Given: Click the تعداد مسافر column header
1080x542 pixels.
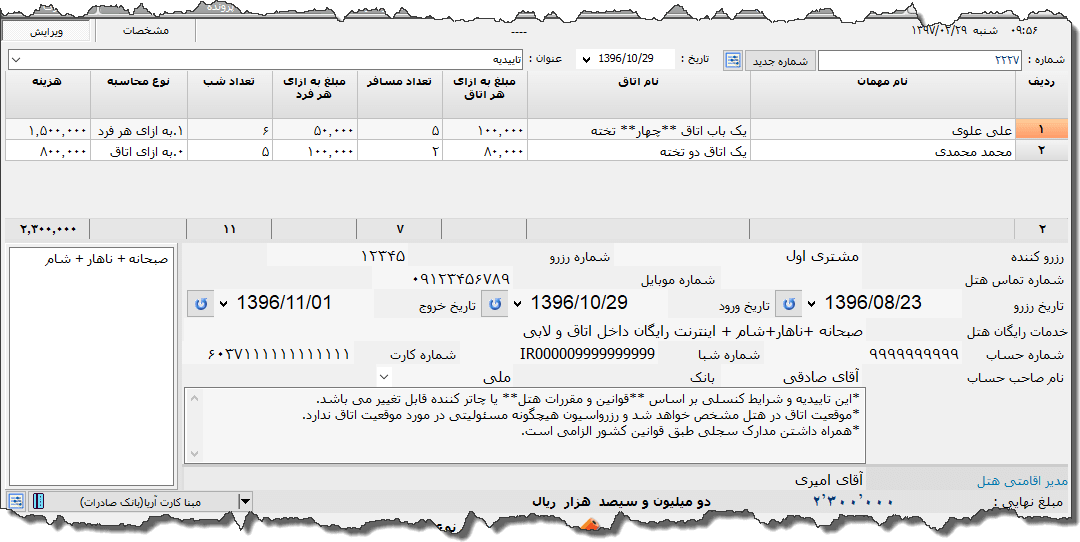Looking at the screenshot, I should pos(400,94).
